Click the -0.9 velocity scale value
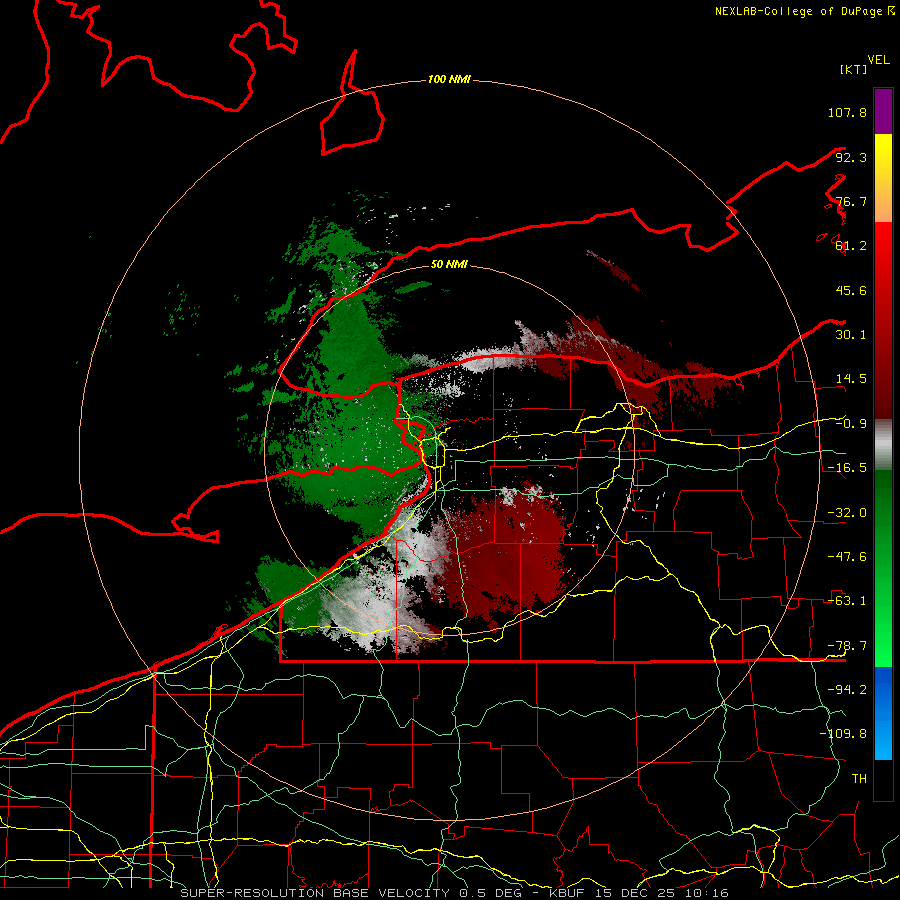 [851, 424]
